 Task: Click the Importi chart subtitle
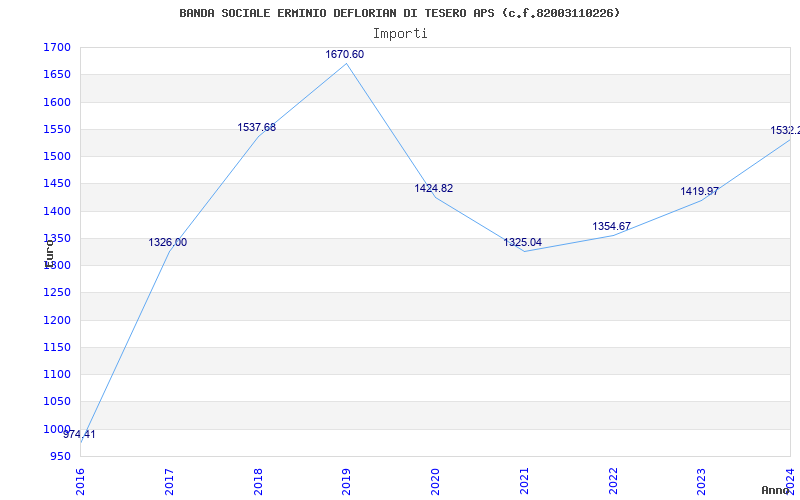pyautogui.click(x=400, y=34)
